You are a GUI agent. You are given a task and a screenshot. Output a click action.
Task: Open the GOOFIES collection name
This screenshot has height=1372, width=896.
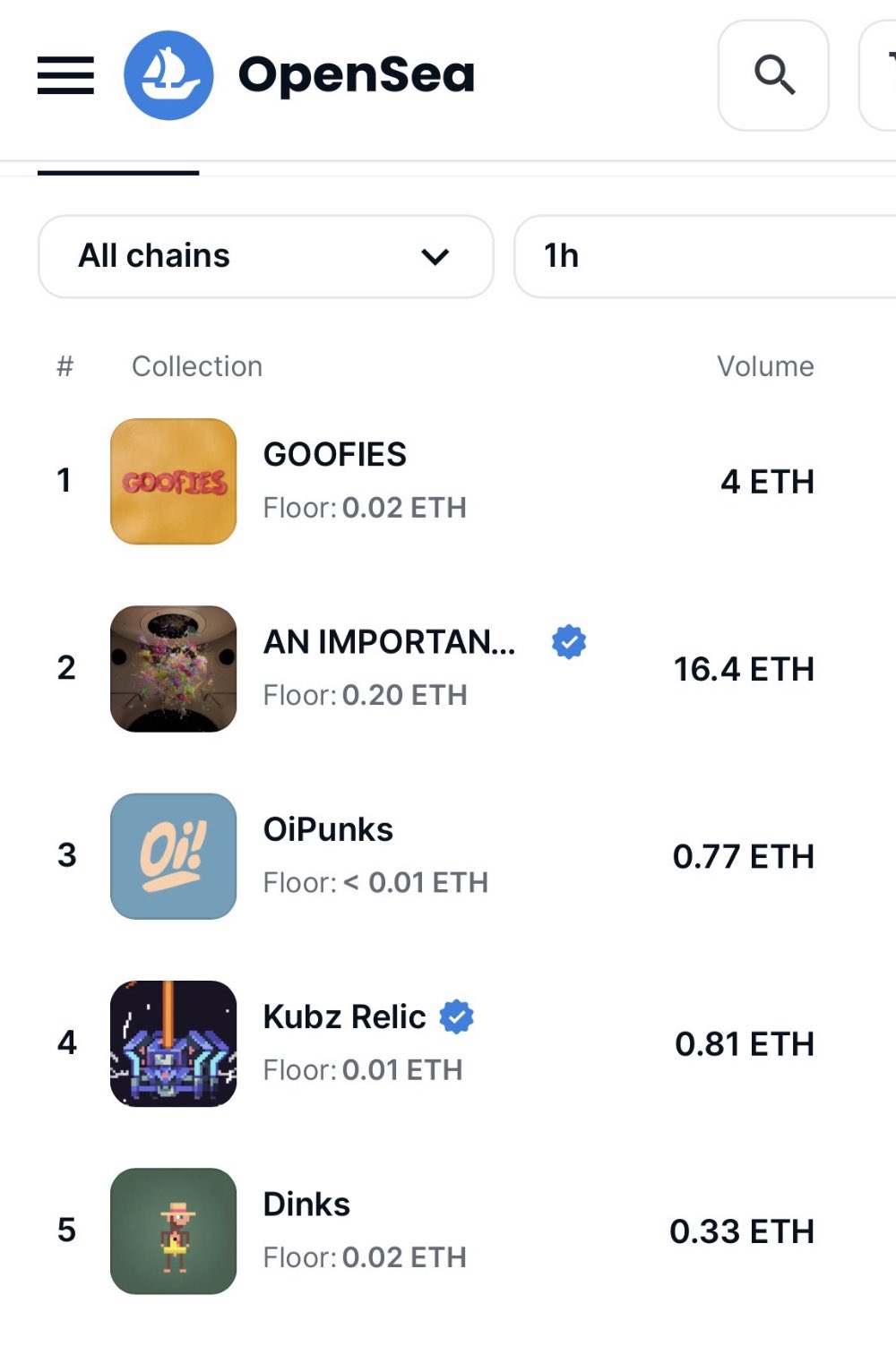tap(335, 454)
